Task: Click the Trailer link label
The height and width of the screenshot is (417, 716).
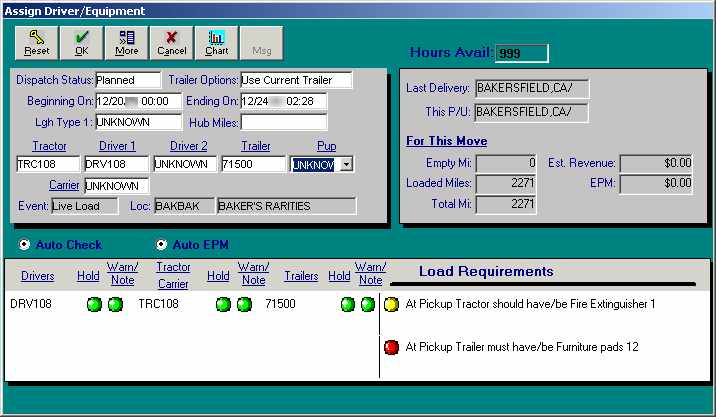Action: (x=256, y=146)
